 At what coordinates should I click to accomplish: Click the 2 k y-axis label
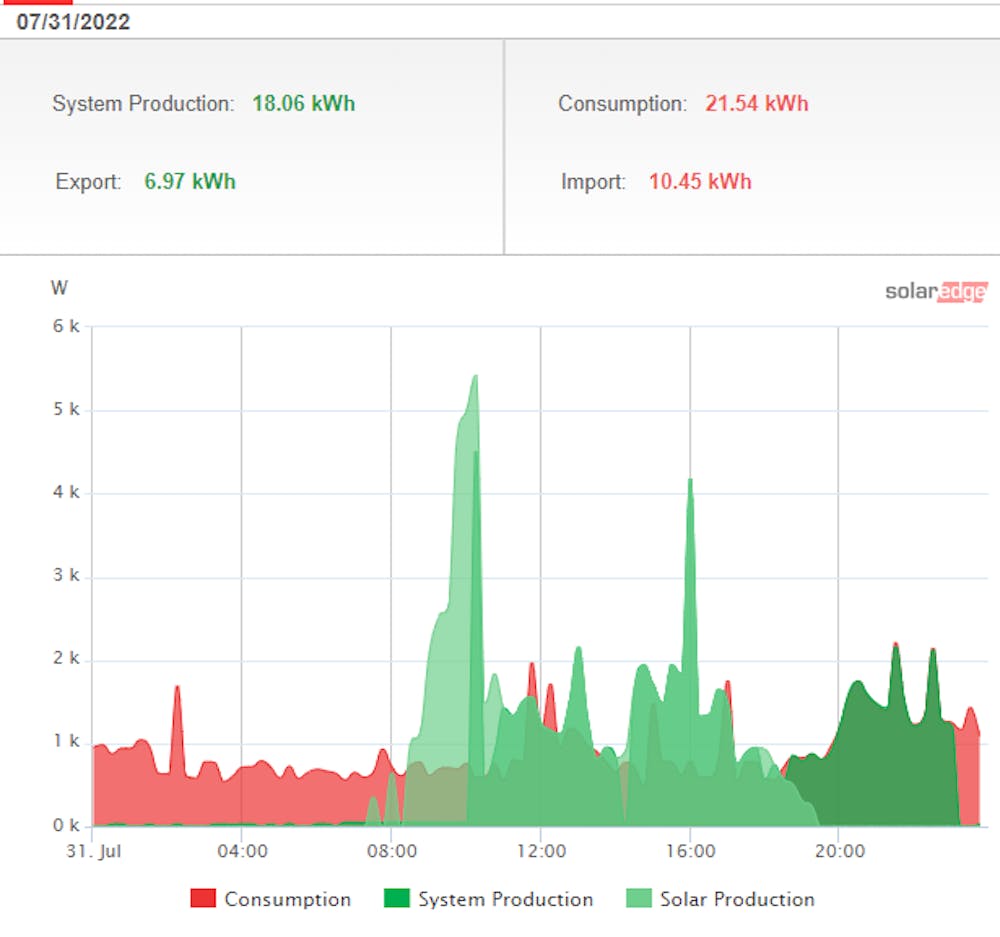(66, 658)
